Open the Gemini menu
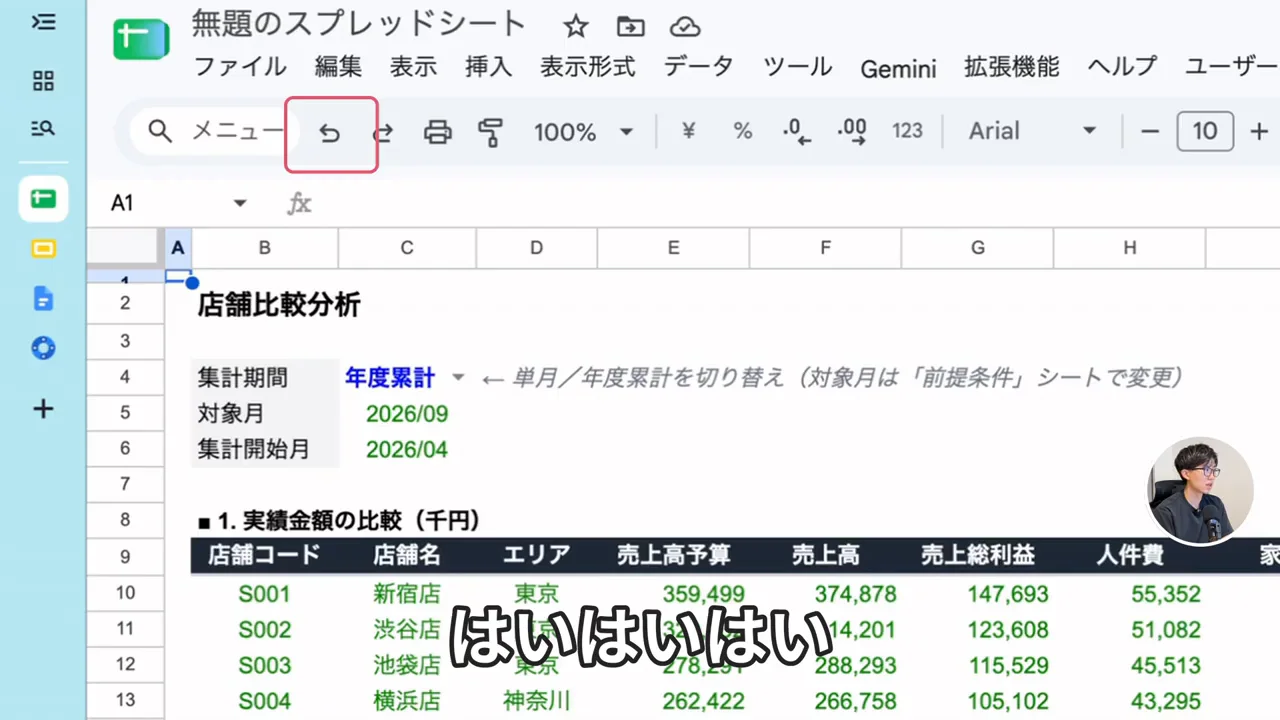 click(898, 68)
